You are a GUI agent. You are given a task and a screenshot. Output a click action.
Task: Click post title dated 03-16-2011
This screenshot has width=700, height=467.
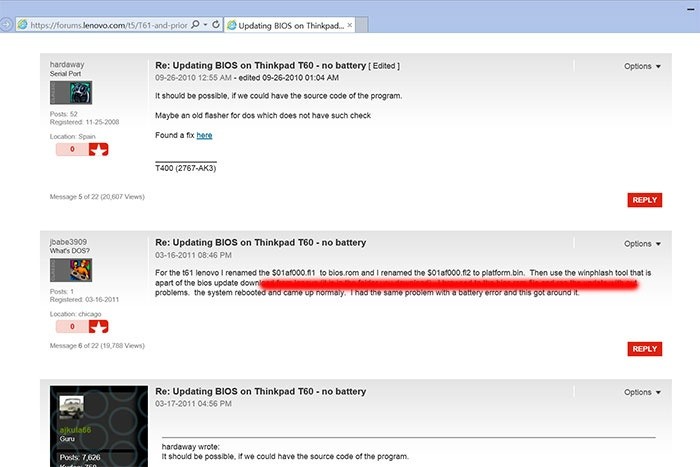tap(260, 242)
